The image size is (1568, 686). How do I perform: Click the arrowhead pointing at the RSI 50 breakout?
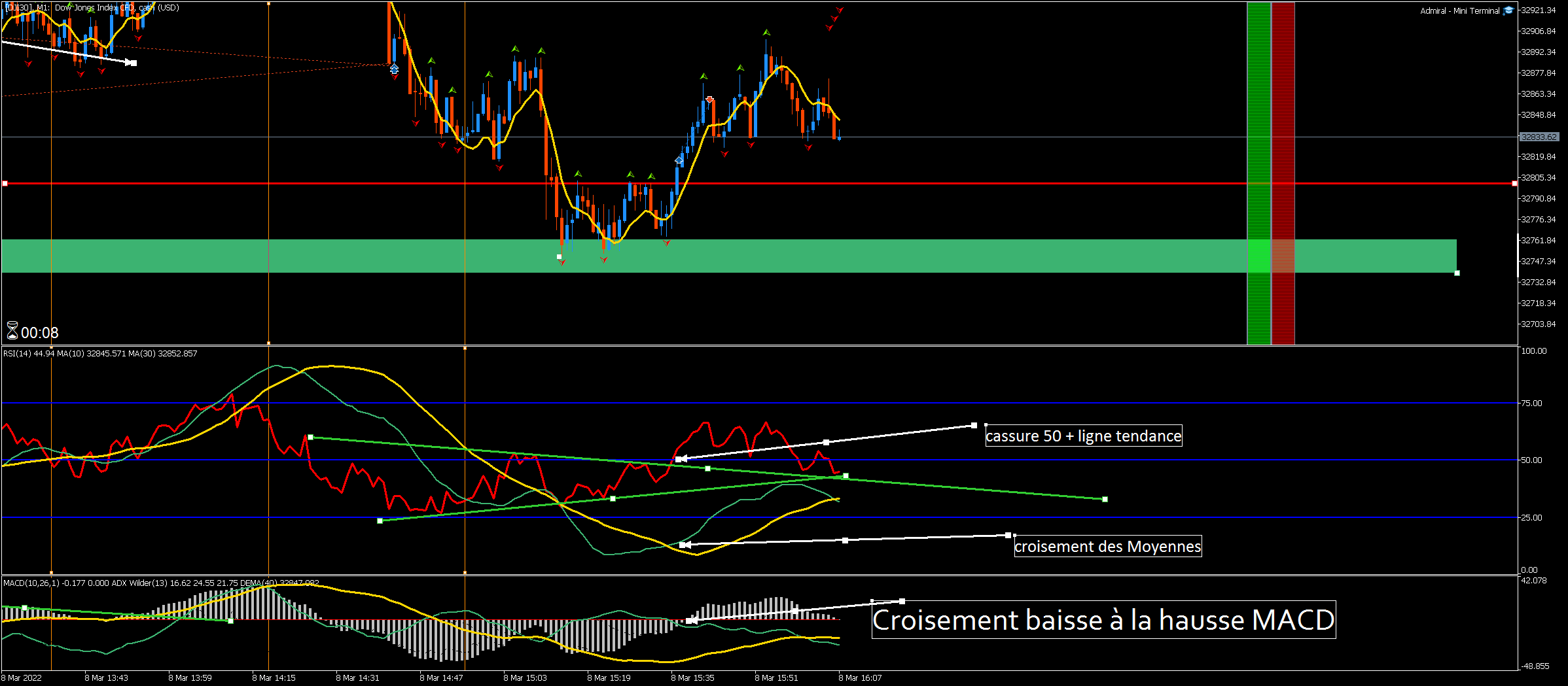pos(681,459)
